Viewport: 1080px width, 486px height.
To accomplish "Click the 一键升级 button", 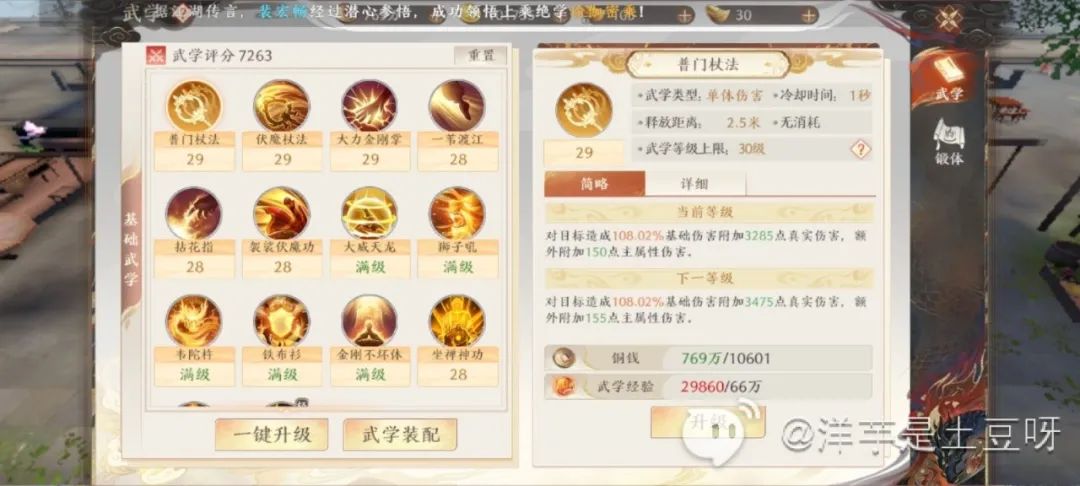I will [x=271, y=434].
